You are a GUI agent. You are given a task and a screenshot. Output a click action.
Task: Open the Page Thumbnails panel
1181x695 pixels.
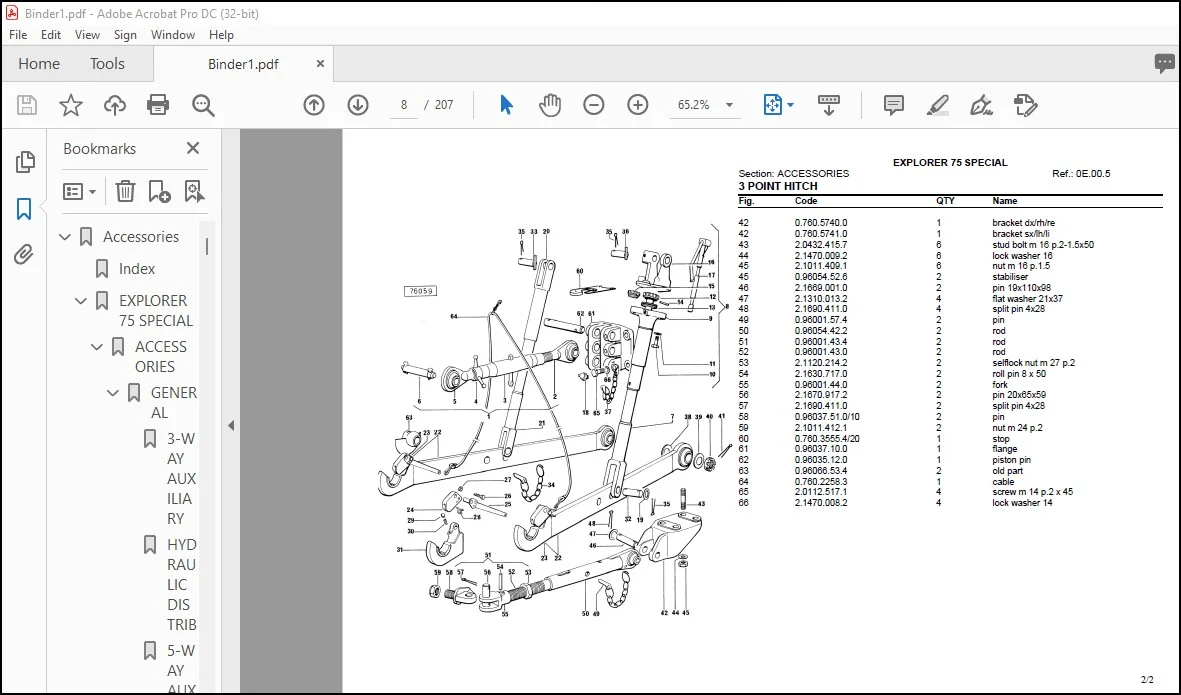pos(24,161)
